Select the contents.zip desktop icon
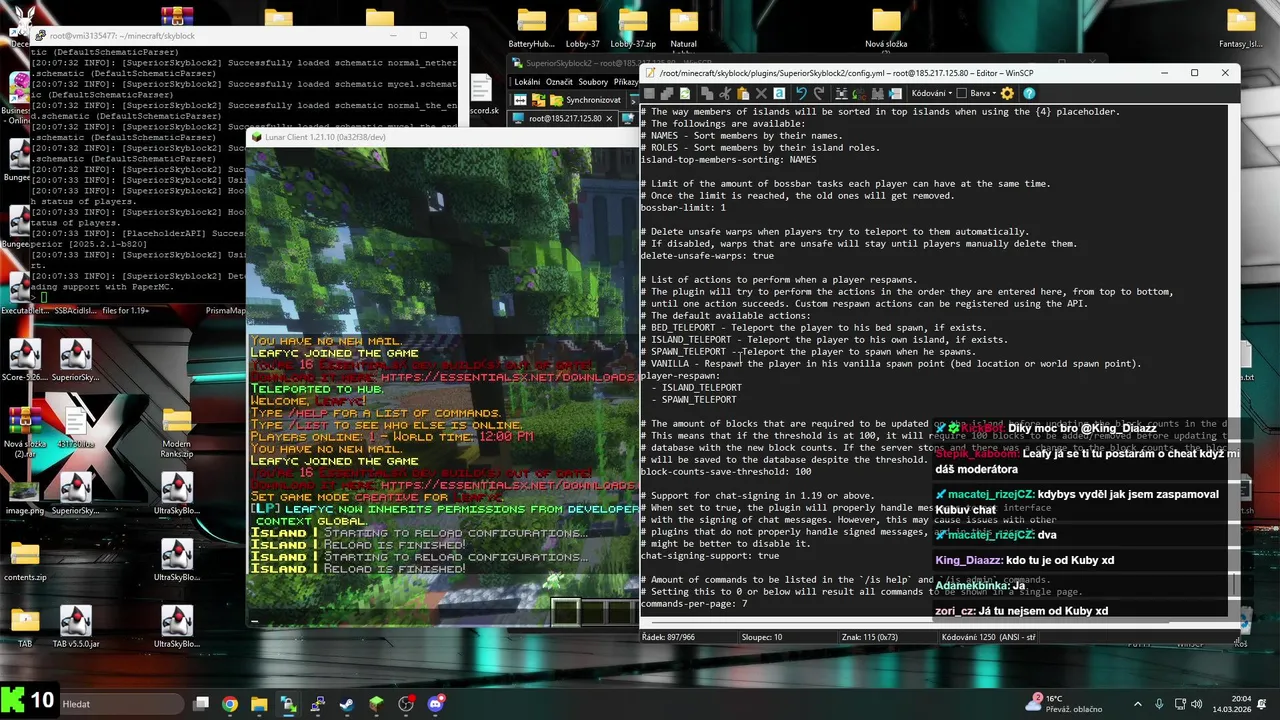The image size is (1280, 720). pos(25,562)
